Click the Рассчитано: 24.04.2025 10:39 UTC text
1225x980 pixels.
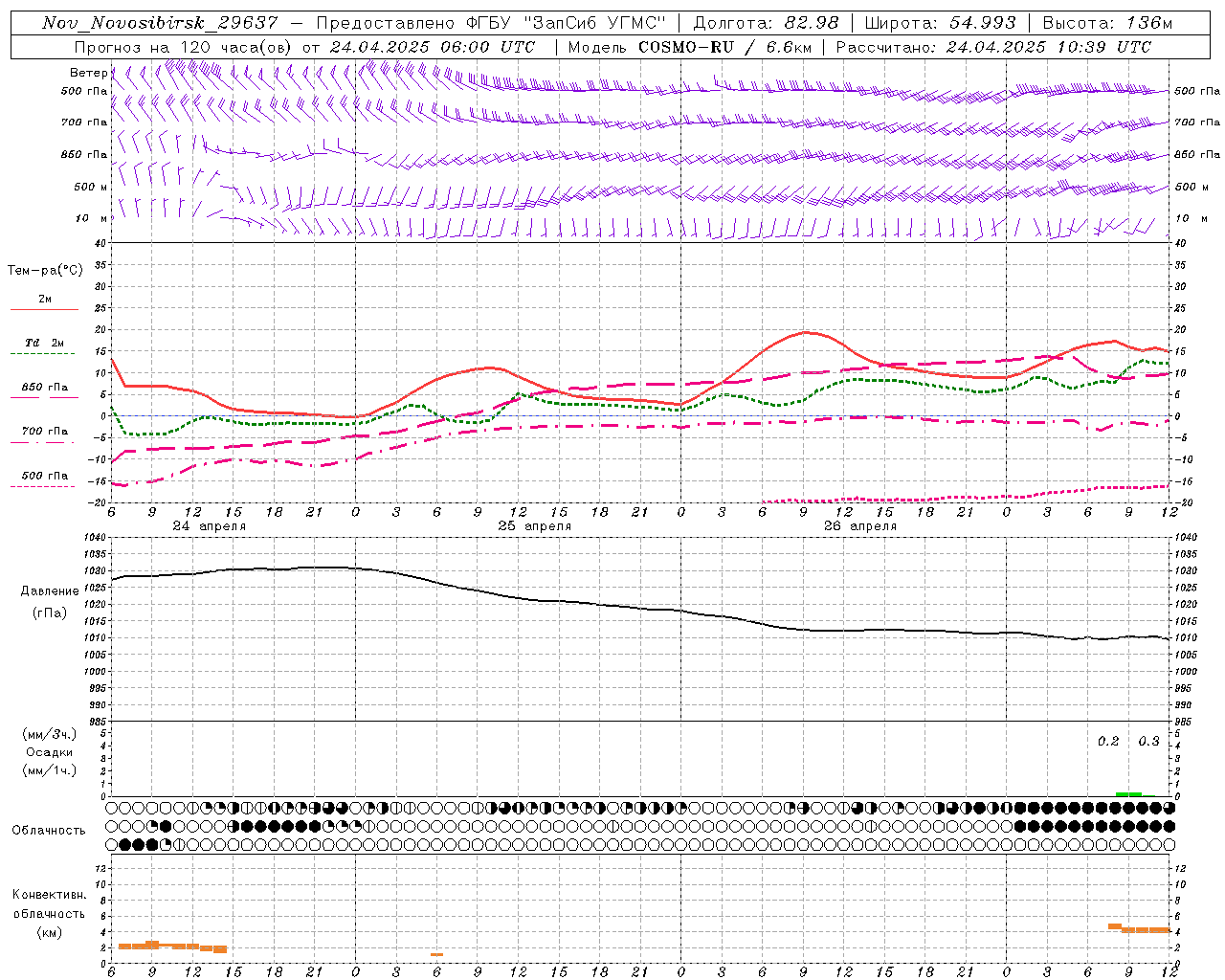(993, 47)
